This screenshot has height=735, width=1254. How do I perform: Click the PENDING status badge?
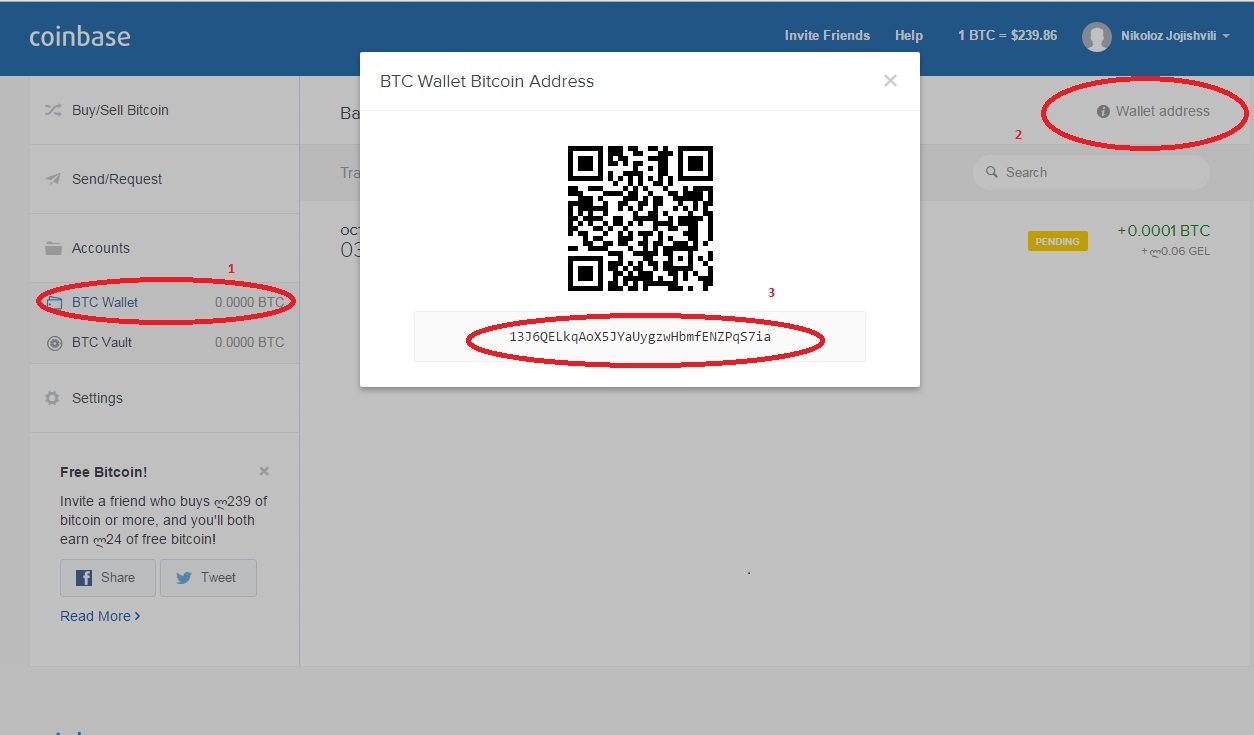click(1057, 241)
